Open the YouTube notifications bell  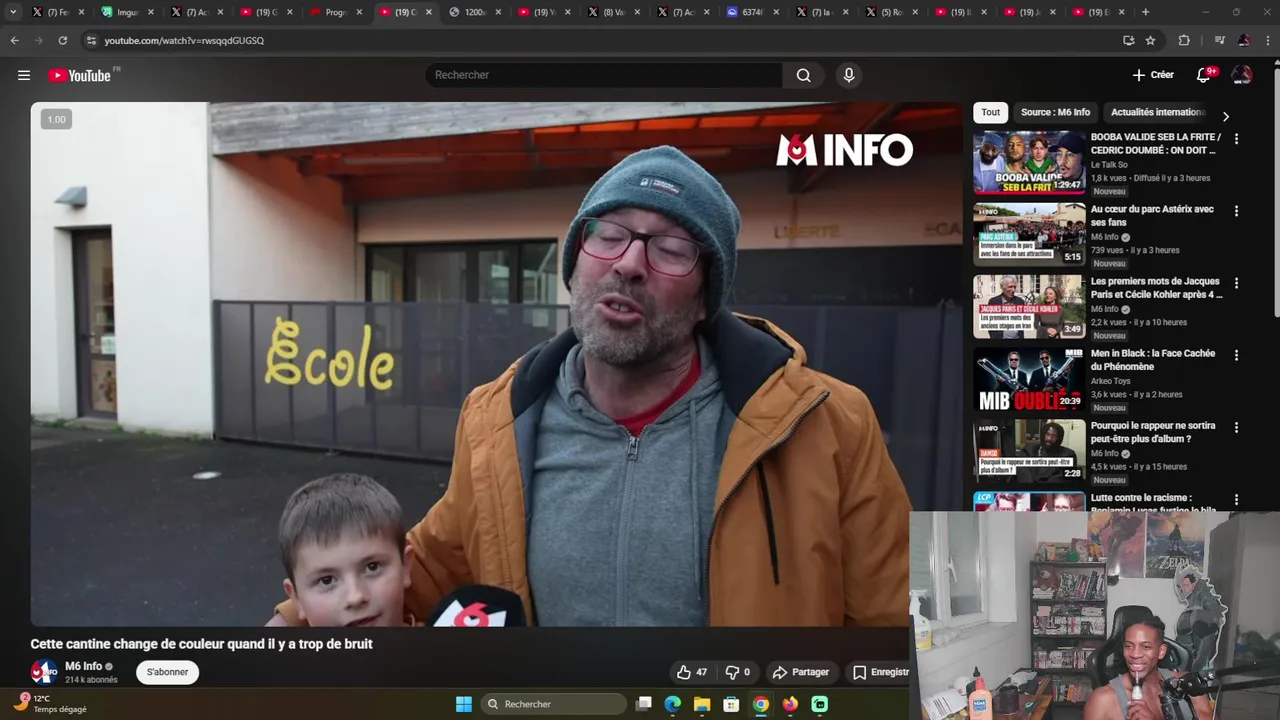[1204, 75]
